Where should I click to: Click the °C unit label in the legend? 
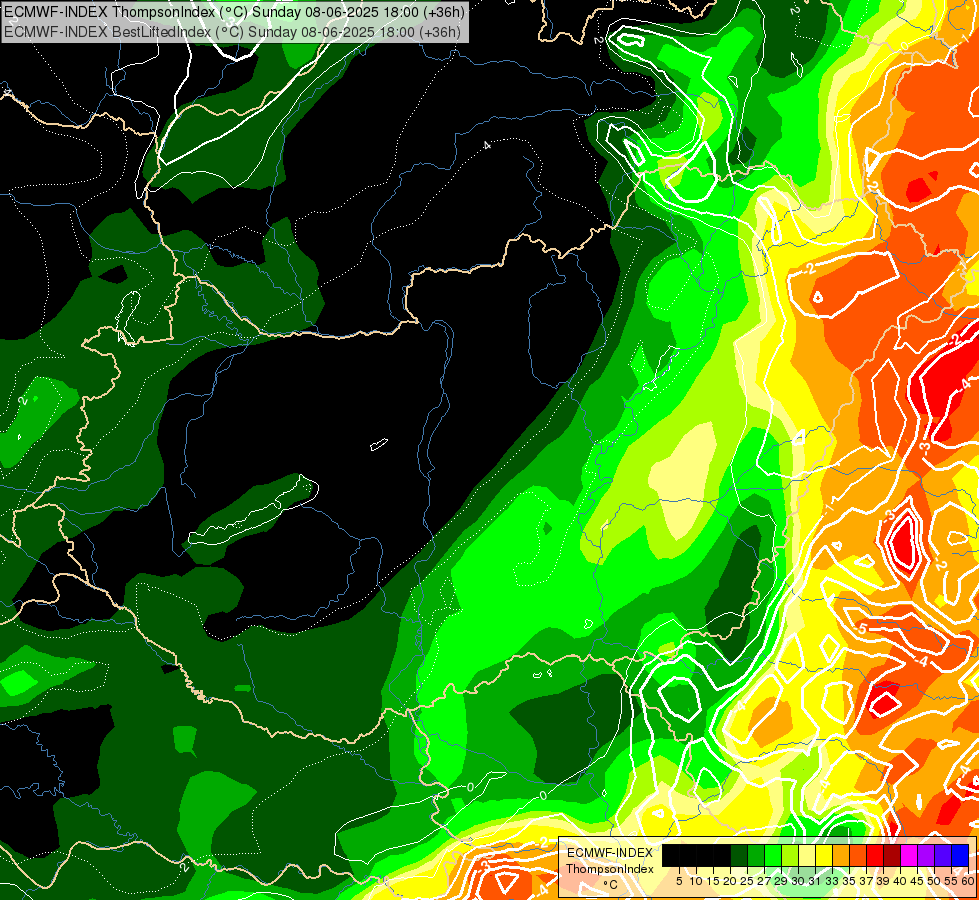(x=611, y=885)
